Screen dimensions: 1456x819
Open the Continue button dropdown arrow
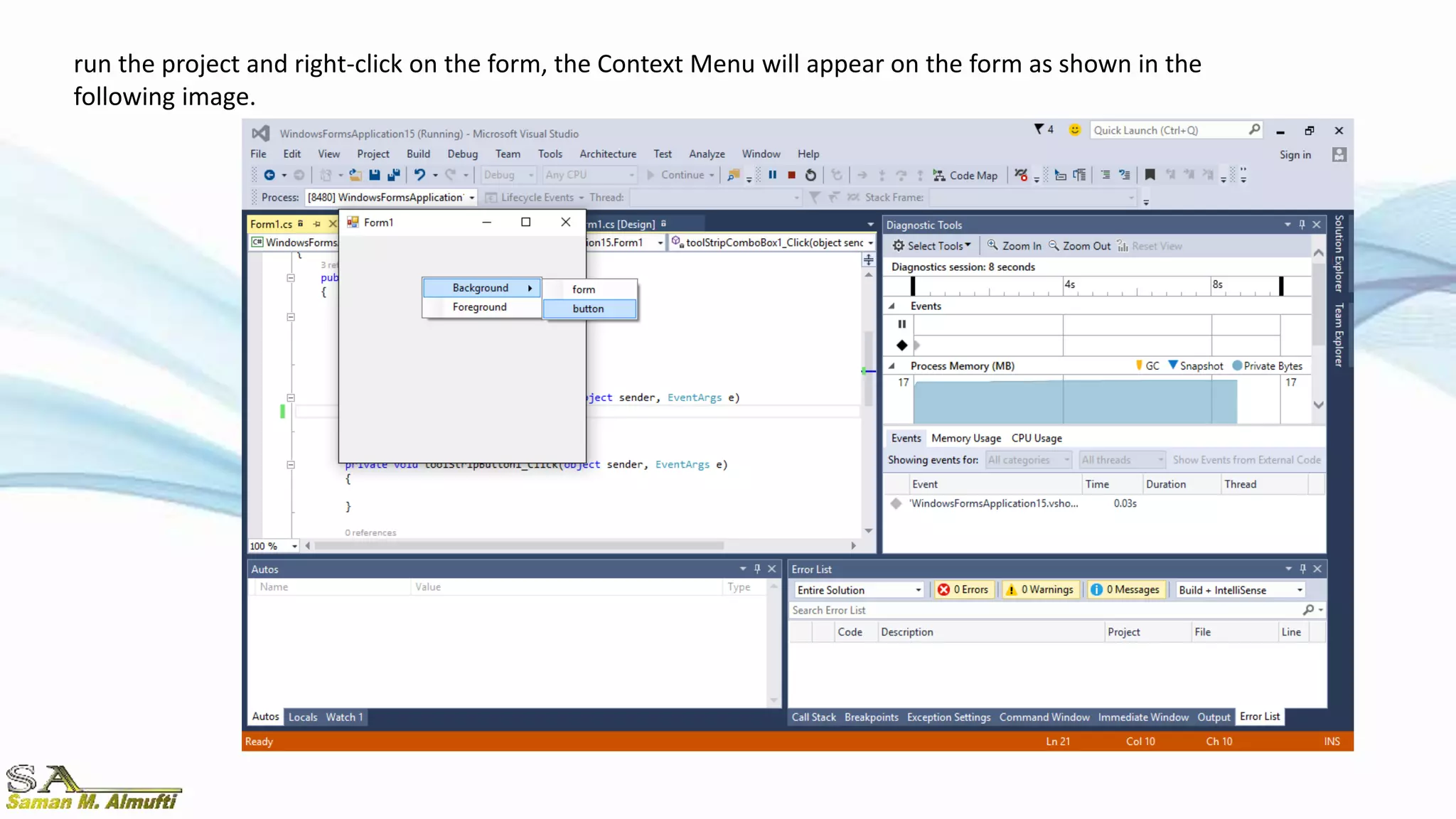tap(712, 175)
